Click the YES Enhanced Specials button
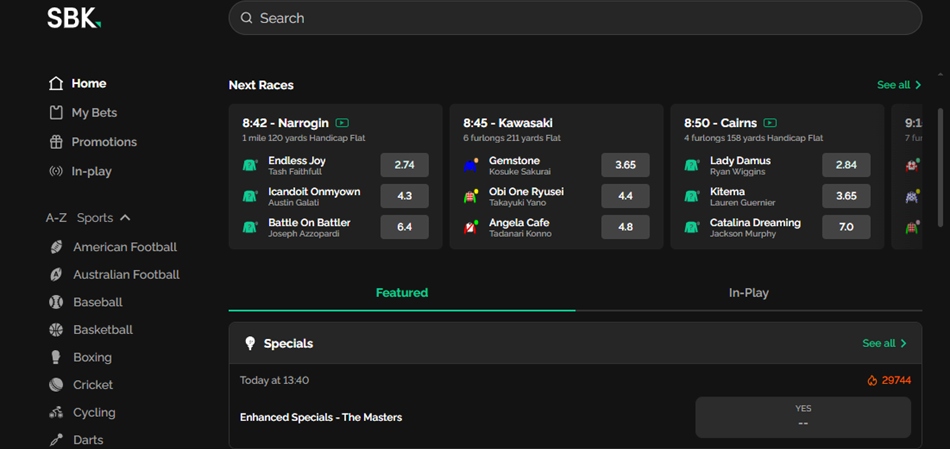This screenshot has width=950, height=449. [803, 417]
